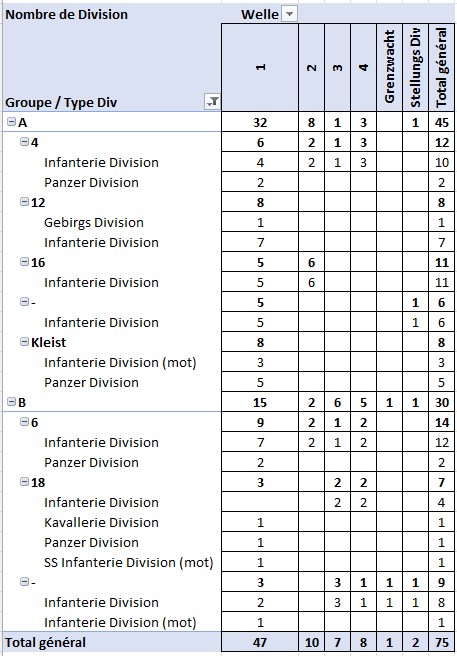The image size is (457, 656).
Task: Collapse army 12 row
Action: [x=25, y=202]
